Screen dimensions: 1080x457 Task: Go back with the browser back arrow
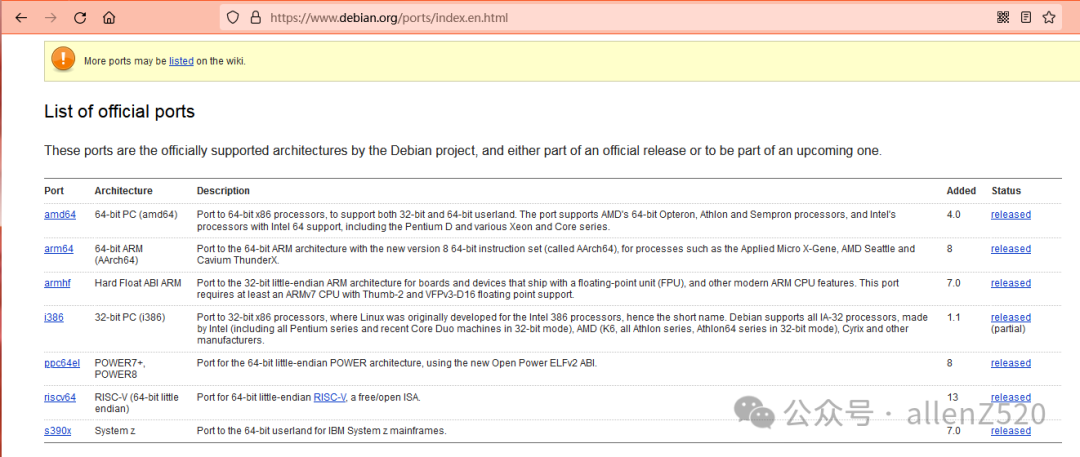tap(21, 18)
